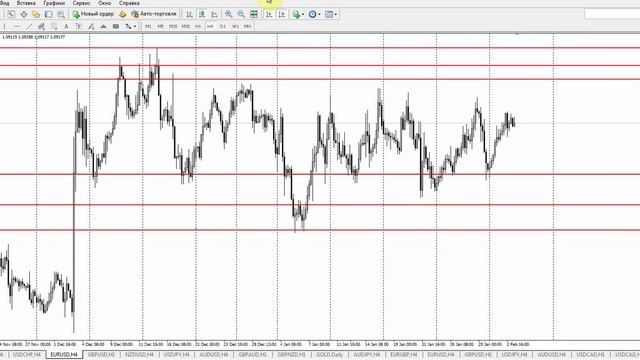
Task: Switch chart to bar chart mode
Action: click(189, 14)
